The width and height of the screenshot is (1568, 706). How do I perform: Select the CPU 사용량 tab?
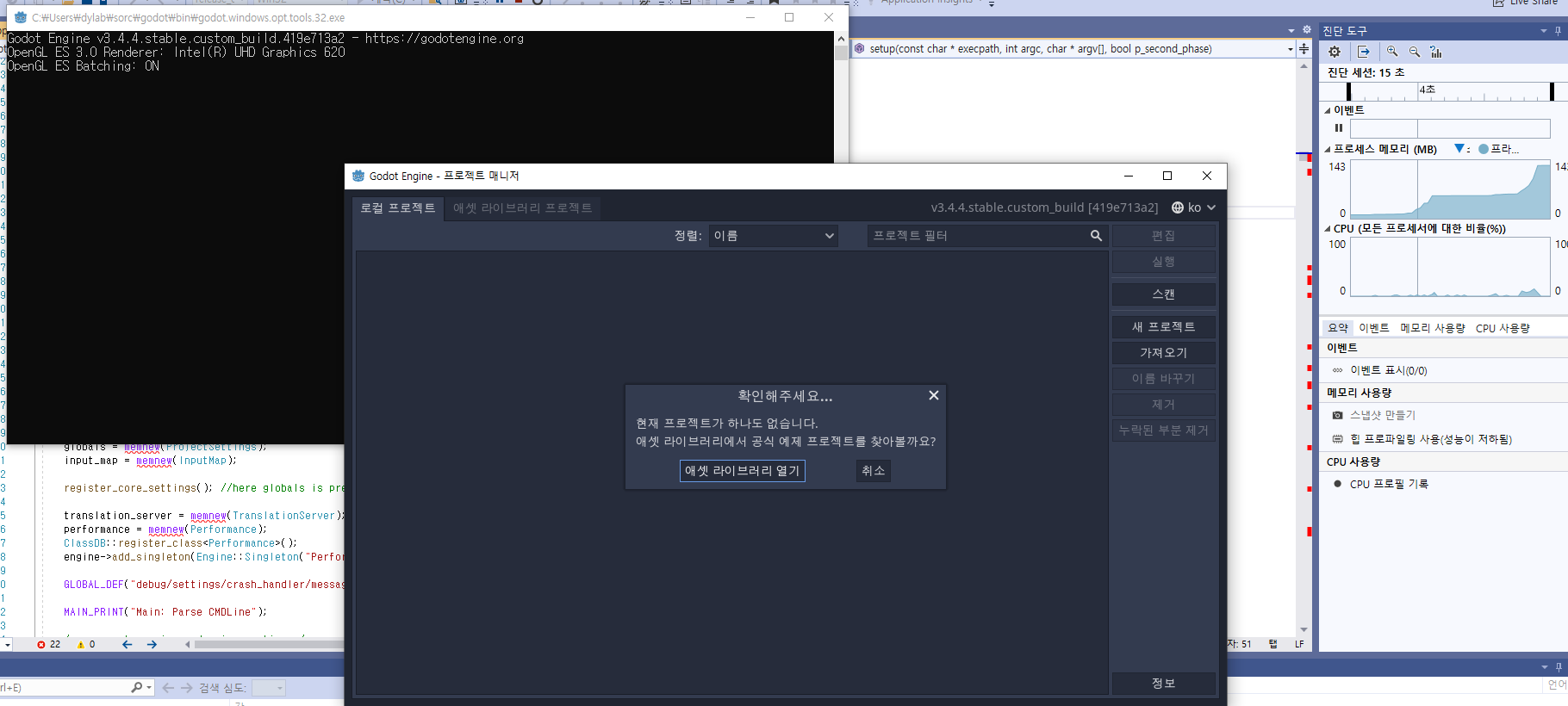click(x=1503, y=328)
